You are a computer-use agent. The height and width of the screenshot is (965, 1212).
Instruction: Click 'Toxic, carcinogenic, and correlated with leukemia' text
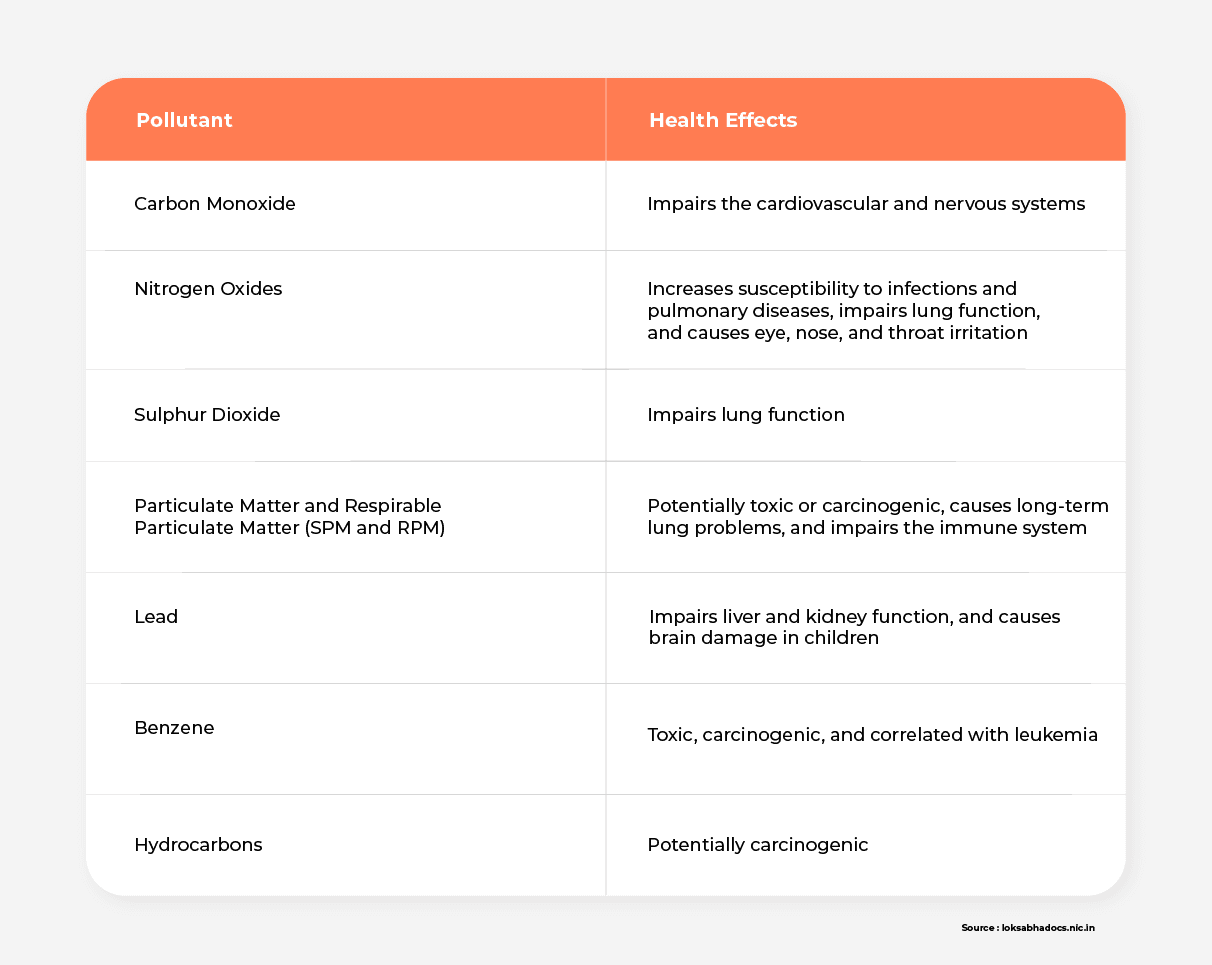(872, 735)
